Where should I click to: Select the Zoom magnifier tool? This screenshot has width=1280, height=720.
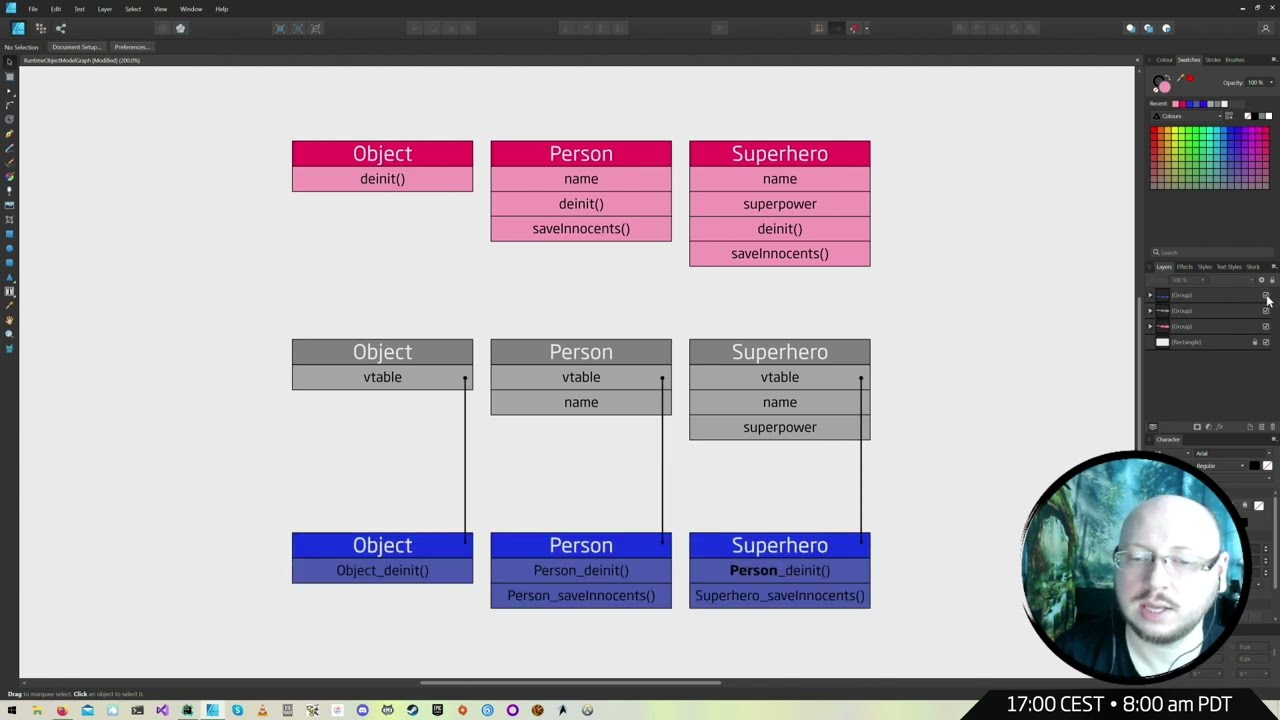(x=10, y=334)
